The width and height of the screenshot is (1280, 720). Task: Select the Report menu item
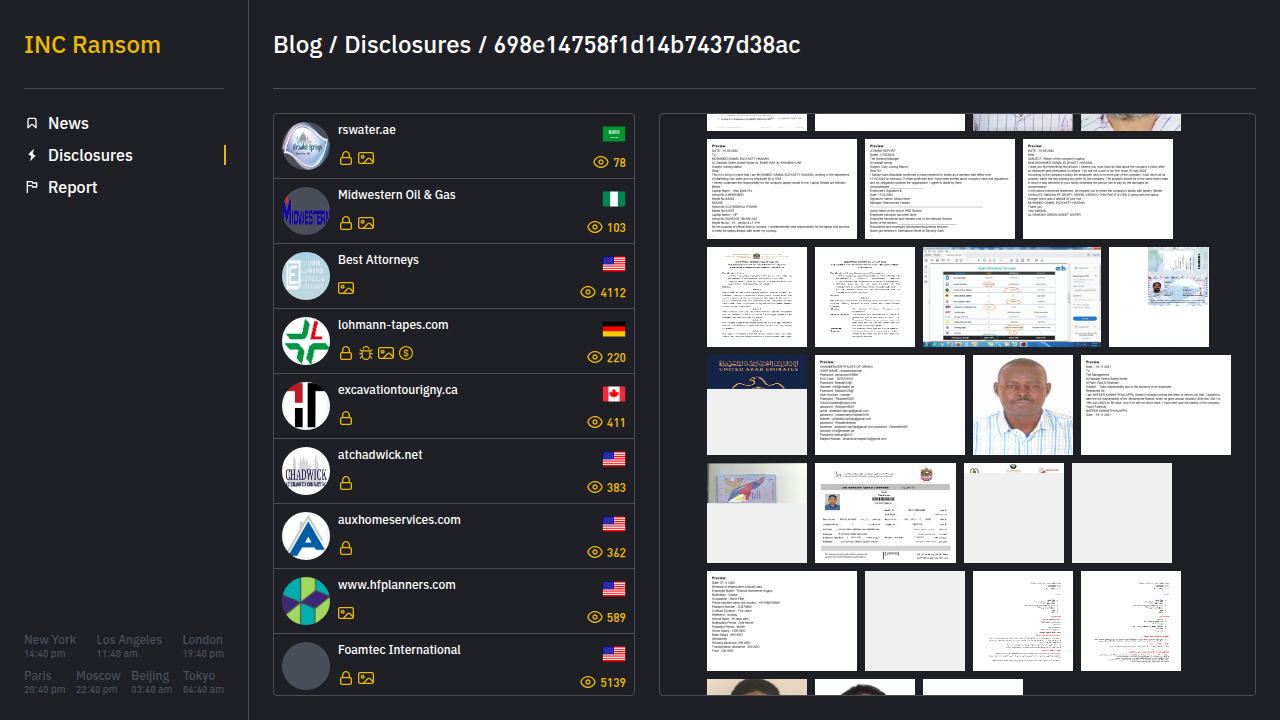point(72,187)
